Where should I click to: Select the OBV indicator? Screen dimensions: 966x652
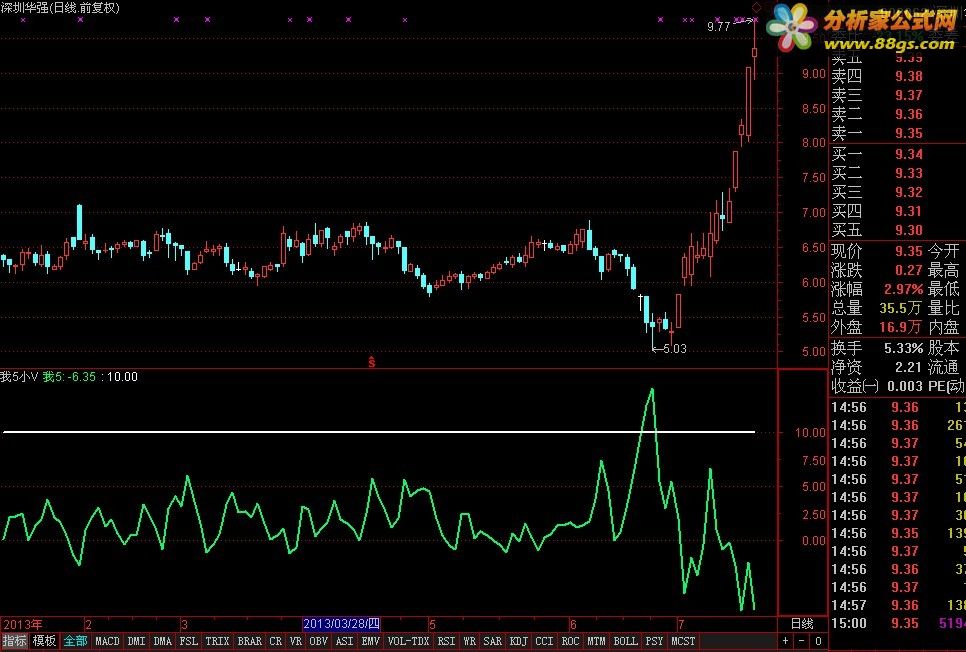pos(318,642)
